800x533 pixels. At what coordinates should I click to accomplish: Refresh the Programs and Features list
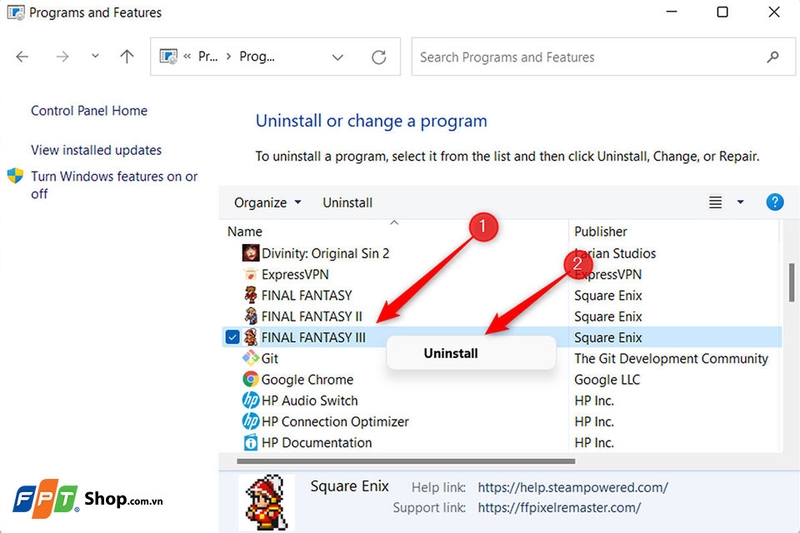pyautogui.click(x=379, y=57)
